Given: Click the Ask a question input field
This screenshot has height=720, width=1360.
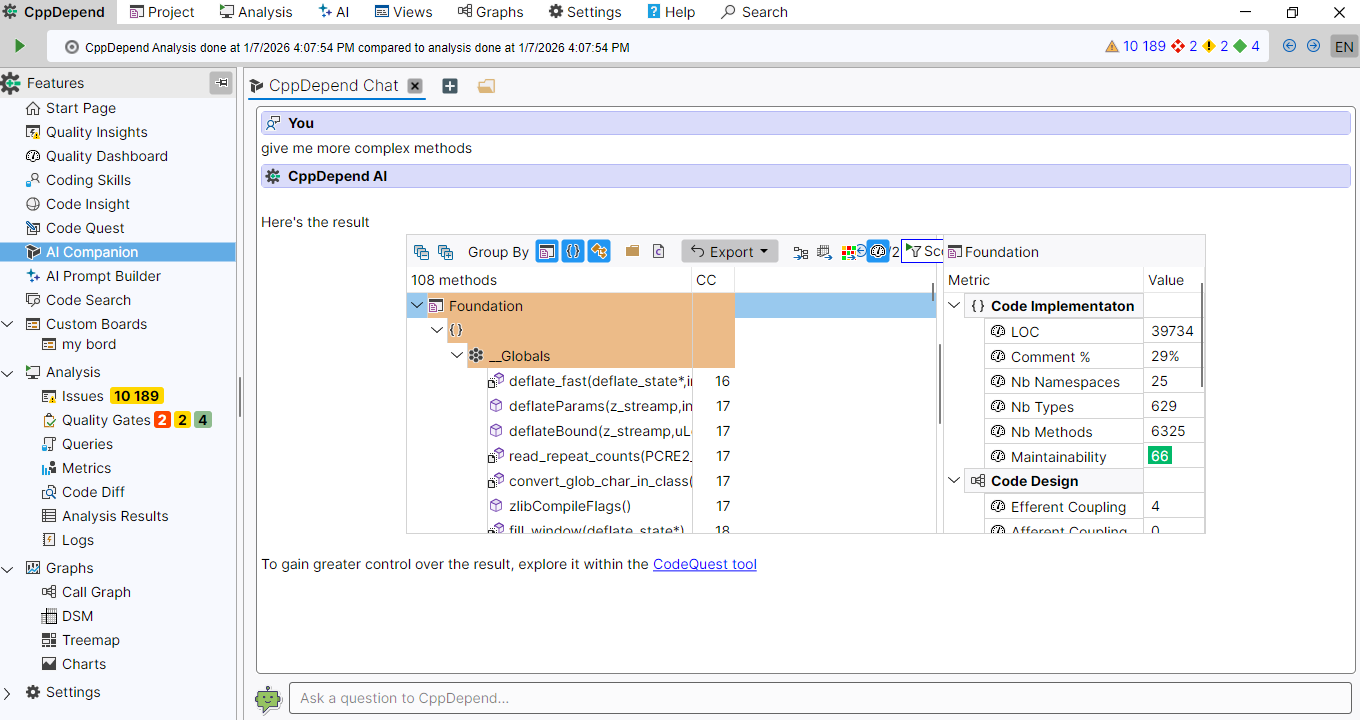Looking at the screenshot, I should [x=820, y=698].
